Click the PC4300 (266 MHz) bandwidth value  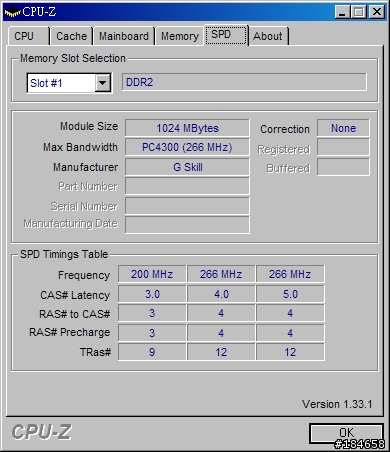coord(187,147)
